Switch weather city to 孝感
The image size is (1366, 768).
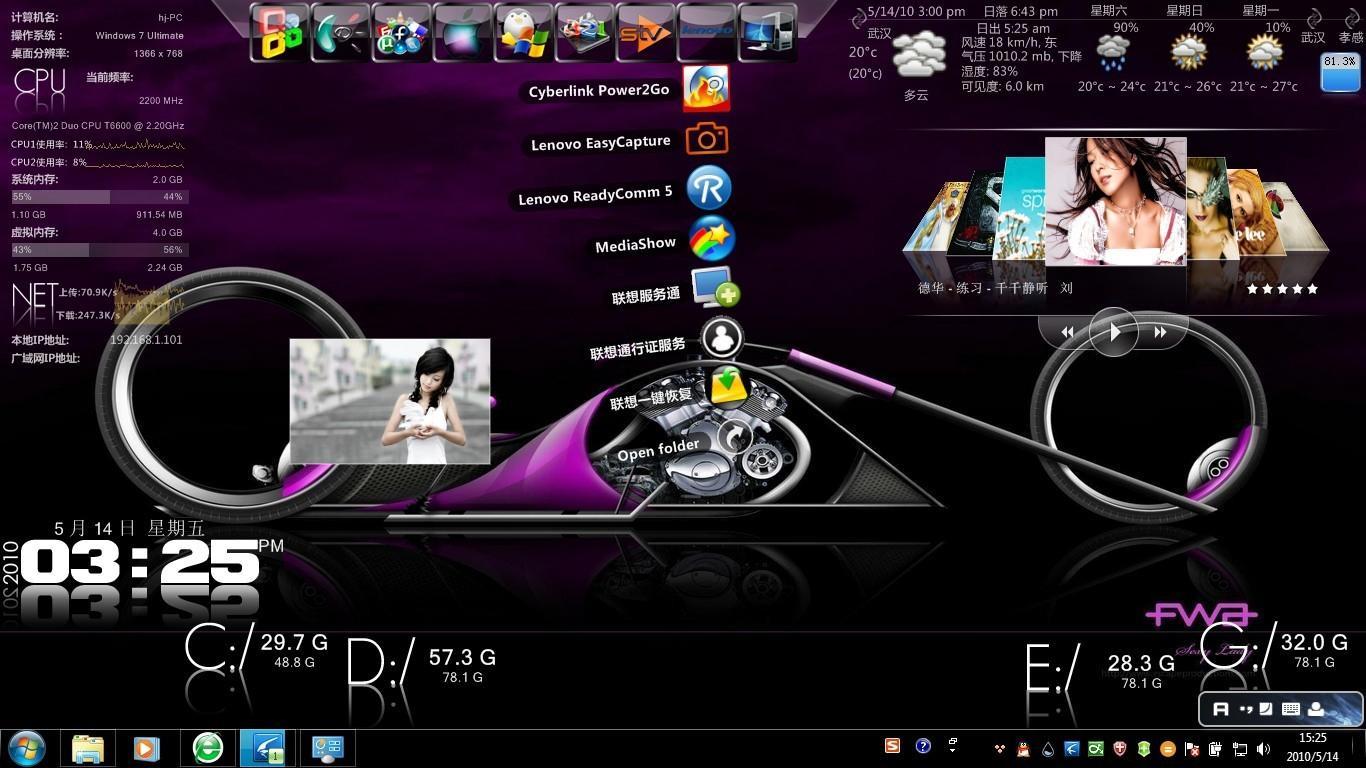pos(1350,38)
